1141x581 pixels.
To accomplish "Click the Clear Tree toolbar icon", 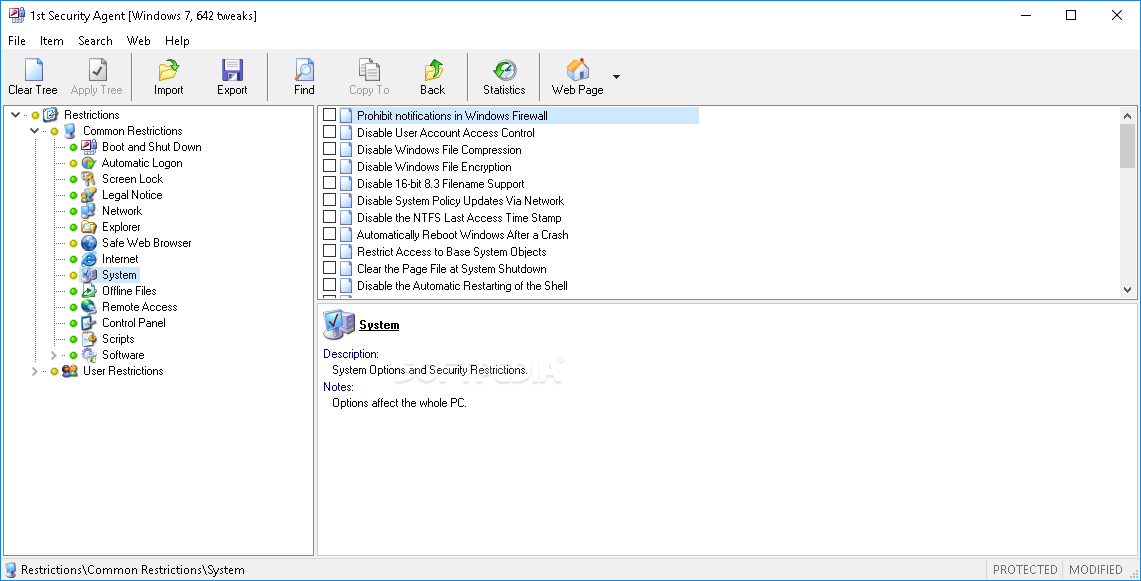I will click(x=33, y=70).
